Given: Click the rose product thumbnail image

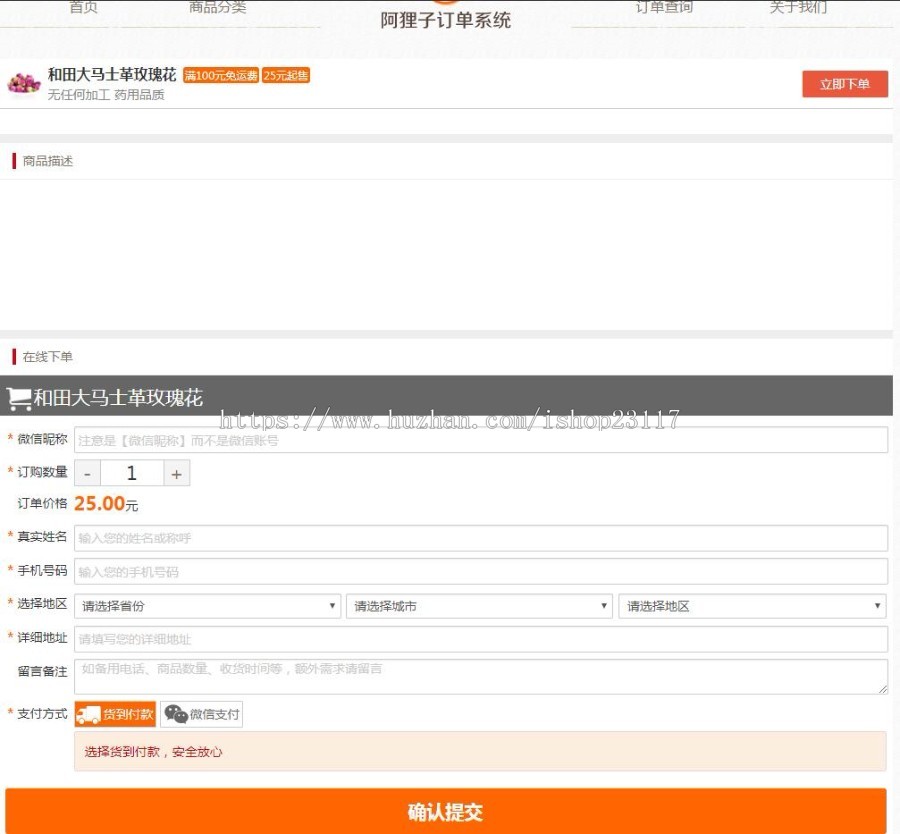Looking at the screenshot, I should 24,84.
